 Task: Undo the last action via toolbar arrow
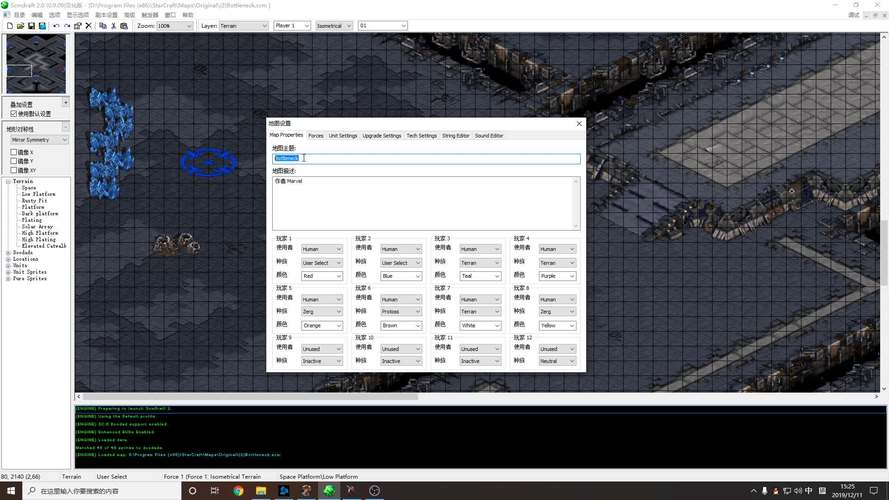56,26
